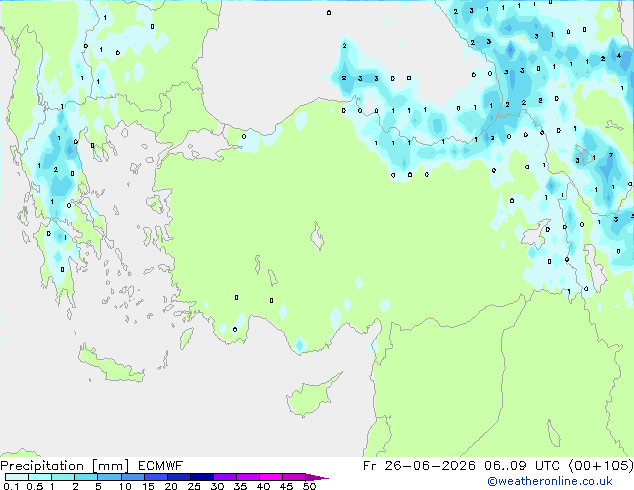Select the 2–5 mm legend color swatch
Viewport: 634px width, 490px height.
point(86,477)
